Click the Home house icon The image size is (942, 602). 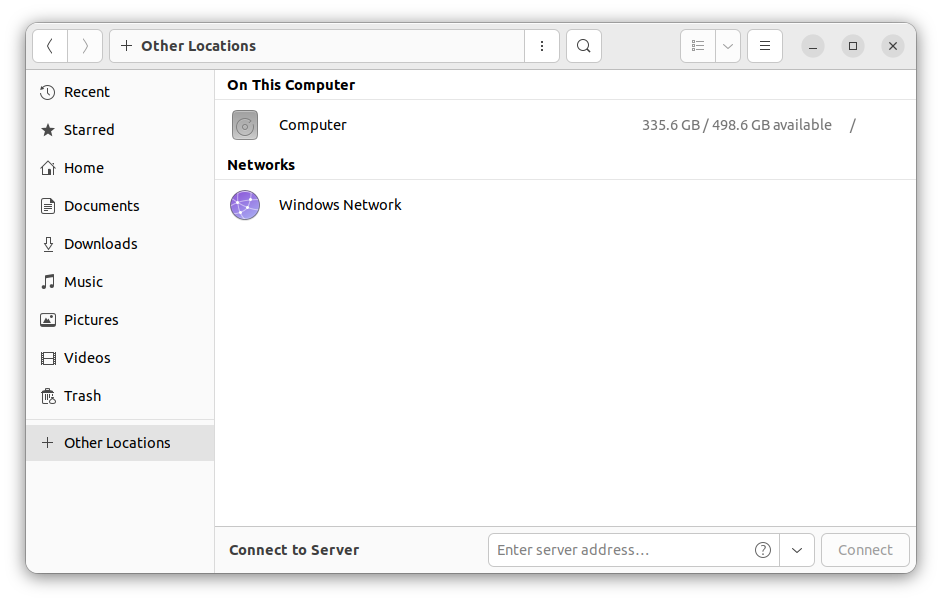tap(47, 168)
